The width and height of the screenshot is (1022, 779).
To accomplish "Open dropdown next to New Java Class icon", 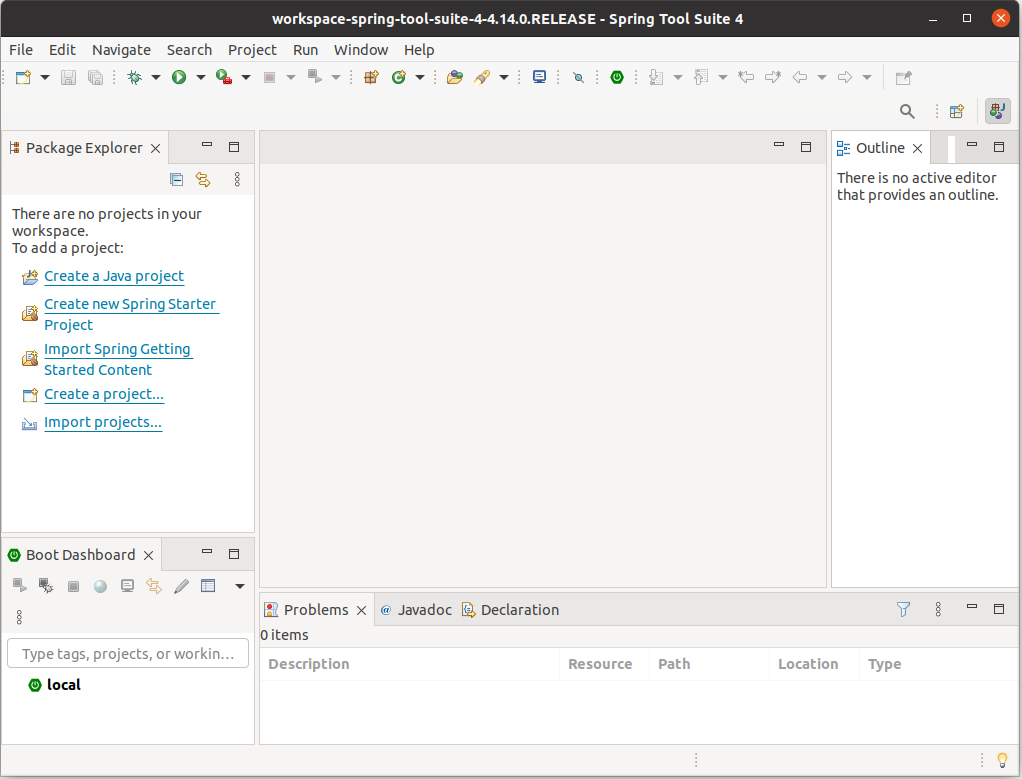I will click(420, 78).
